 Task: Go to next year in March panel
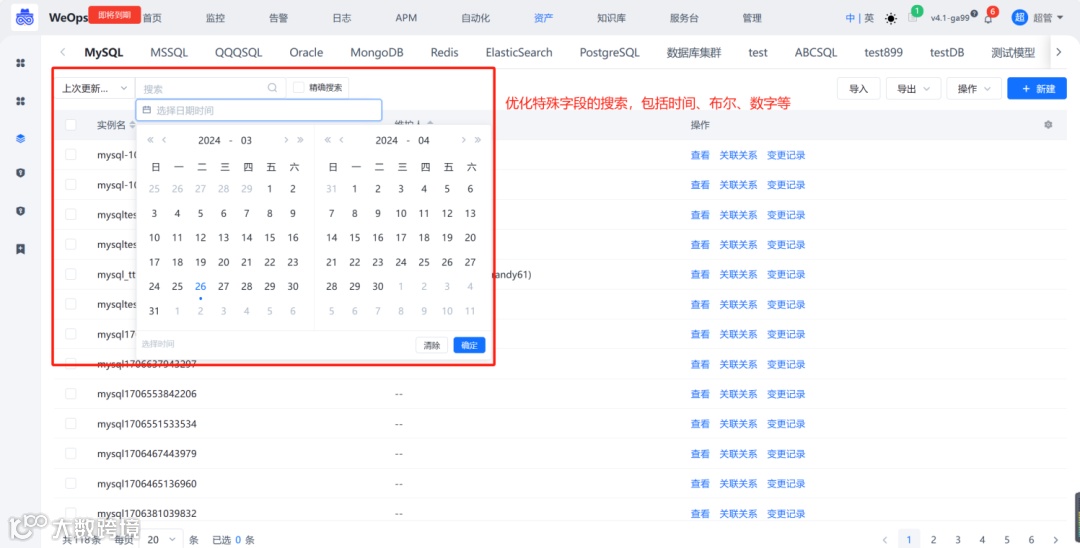(x=300, y=140)
